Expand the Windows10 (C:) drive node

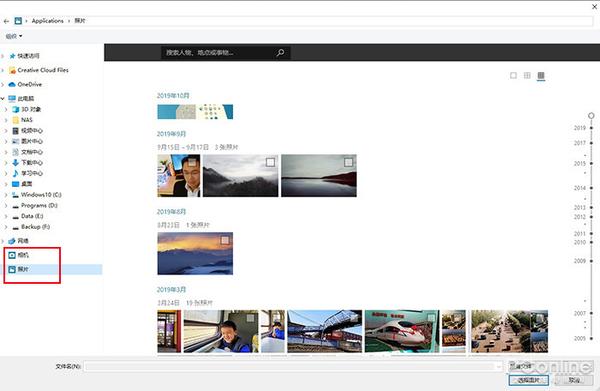6,195
